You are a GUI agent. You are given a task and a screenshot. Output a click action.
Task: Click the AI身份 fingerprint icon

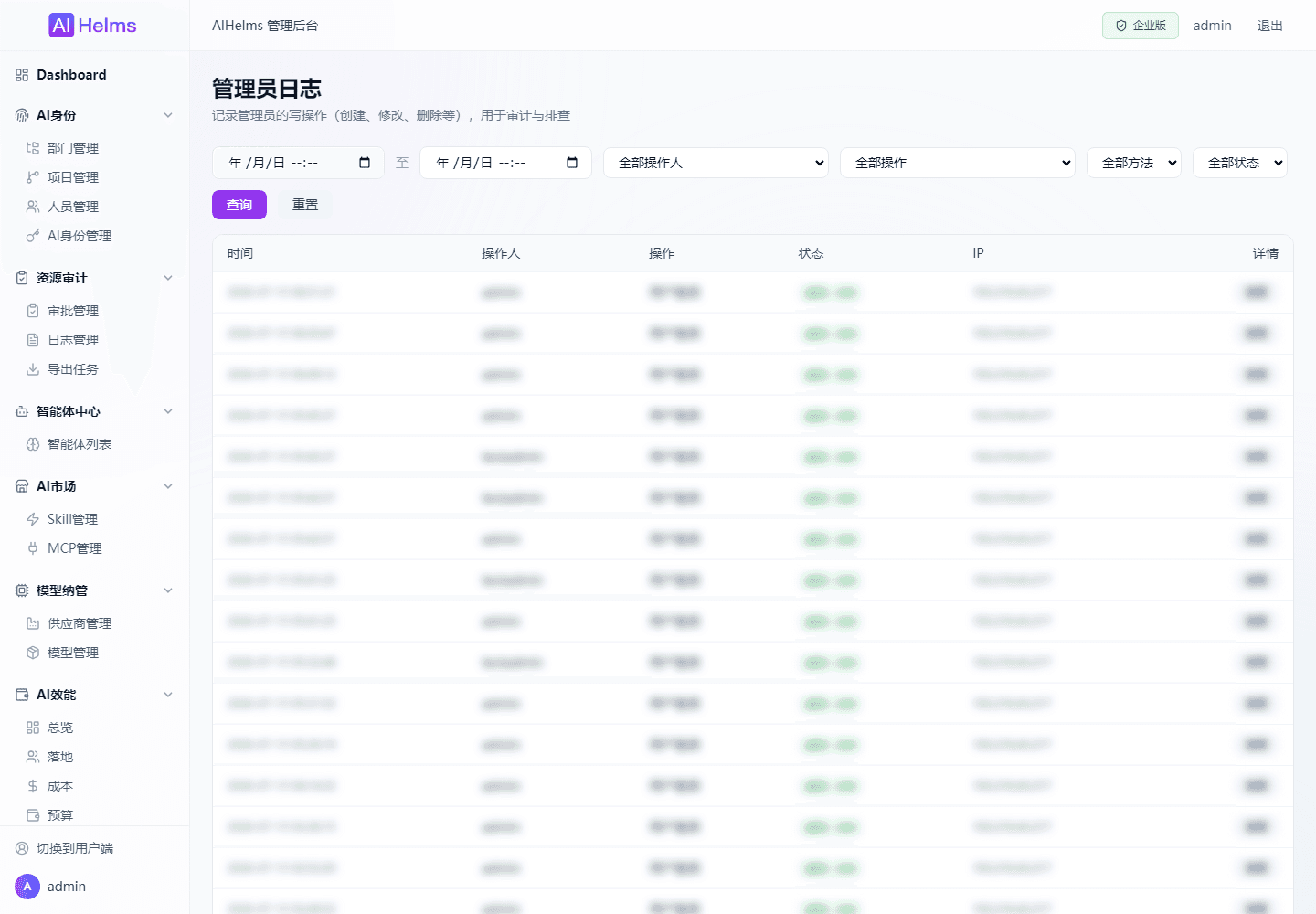22,115
